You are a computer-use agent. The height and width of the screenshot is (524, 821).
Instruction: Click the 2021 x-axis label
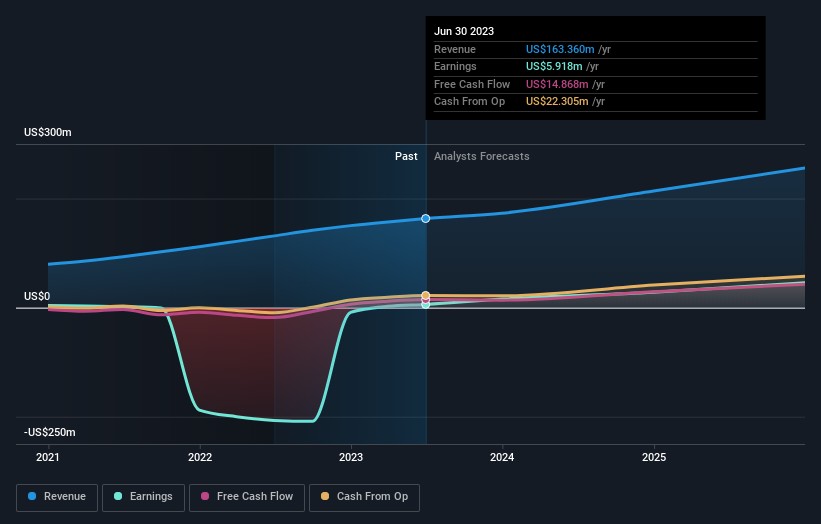[48, 457]
